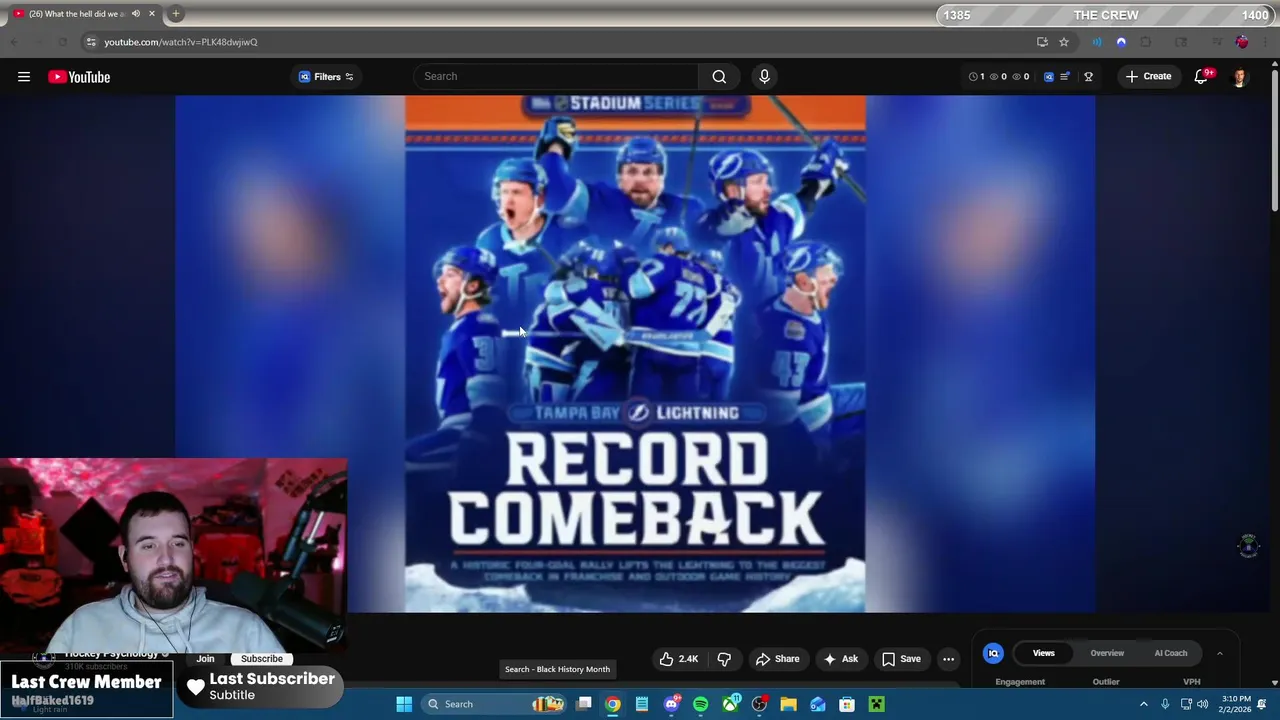Dislike the video with thumbs down

click(724, 659)
